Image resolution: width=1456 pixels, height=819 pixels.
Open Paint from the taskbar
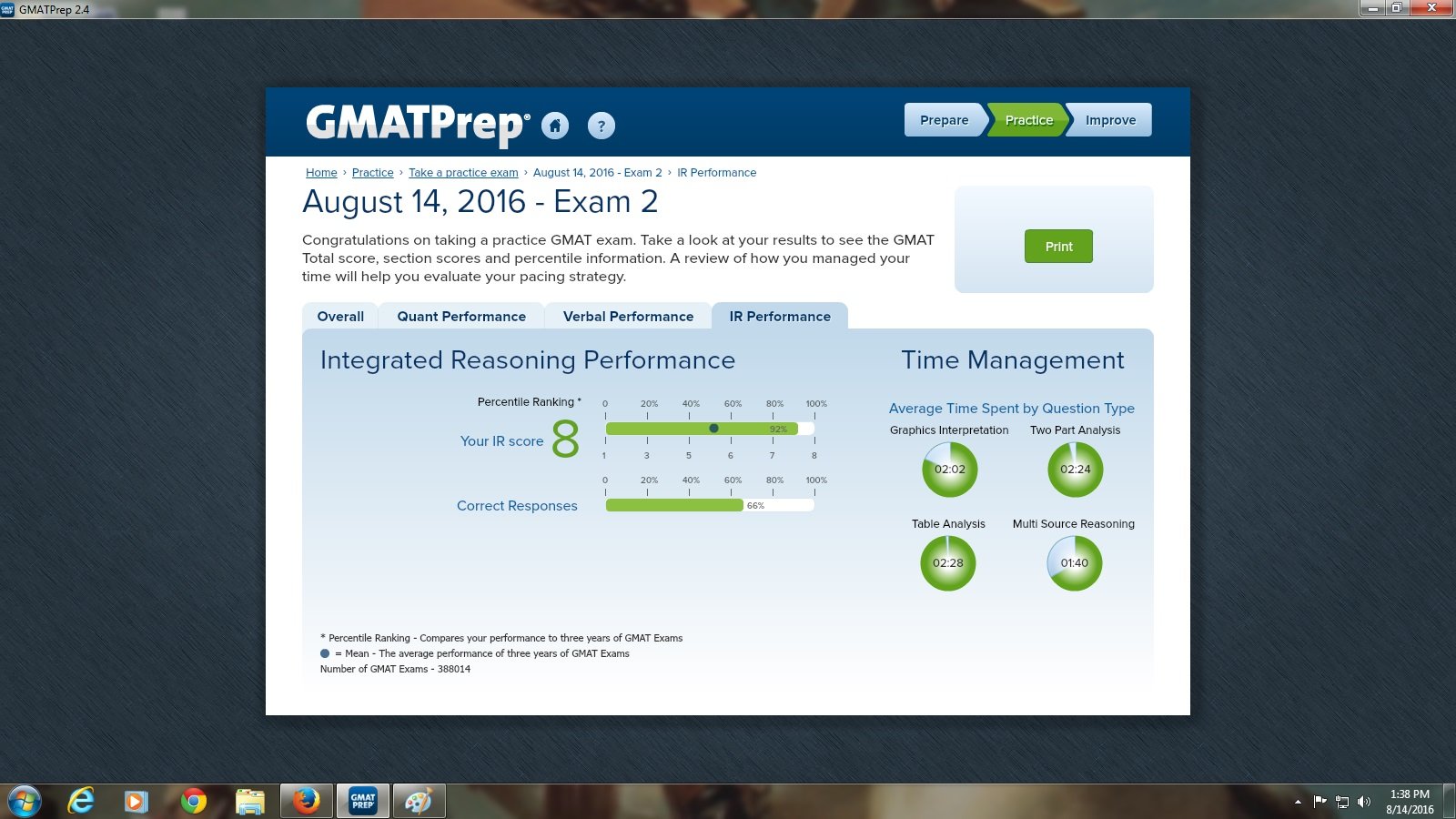click(420, 800)
